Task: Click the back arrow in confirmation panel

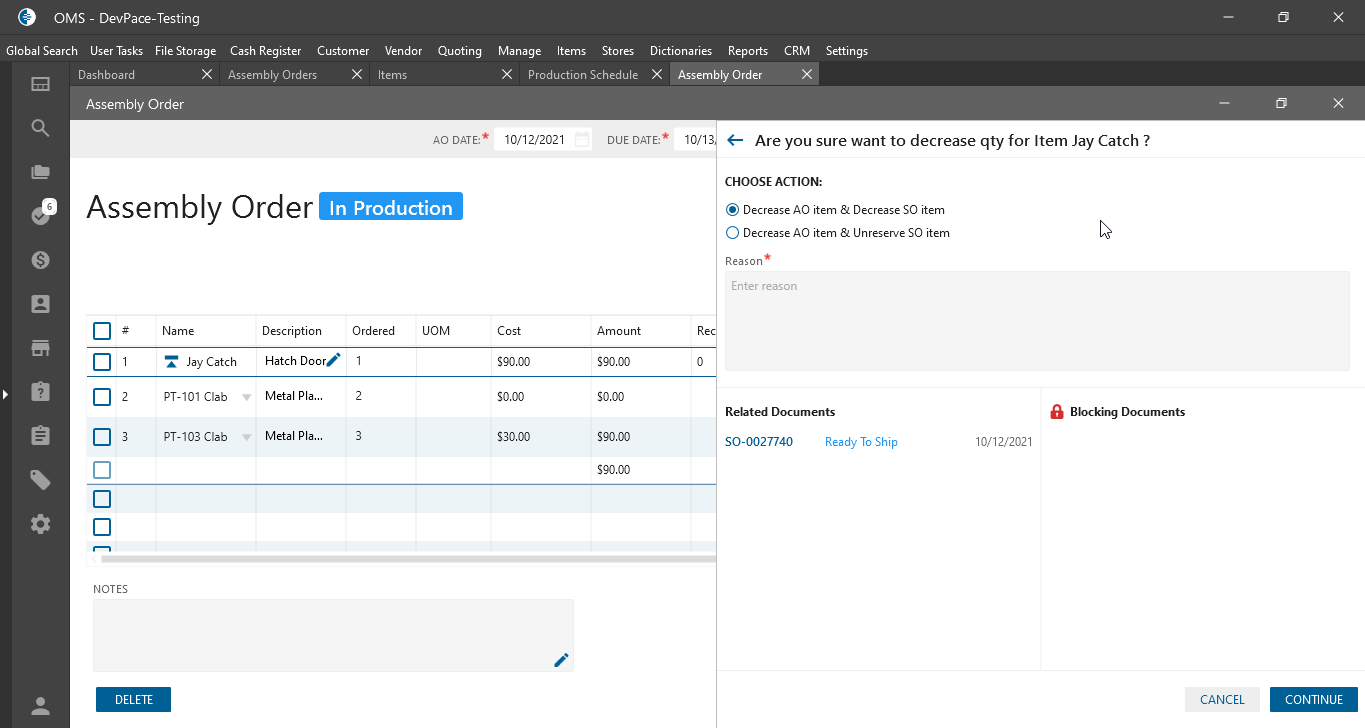Action: 735,141
